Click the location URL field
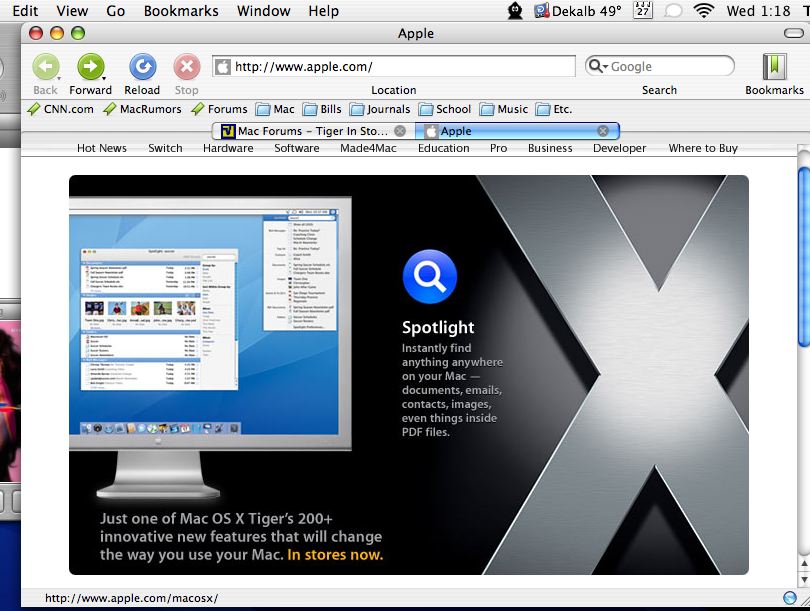Viewport: 810px width, 611px height. pyautogui.click(x=394, y=67)
